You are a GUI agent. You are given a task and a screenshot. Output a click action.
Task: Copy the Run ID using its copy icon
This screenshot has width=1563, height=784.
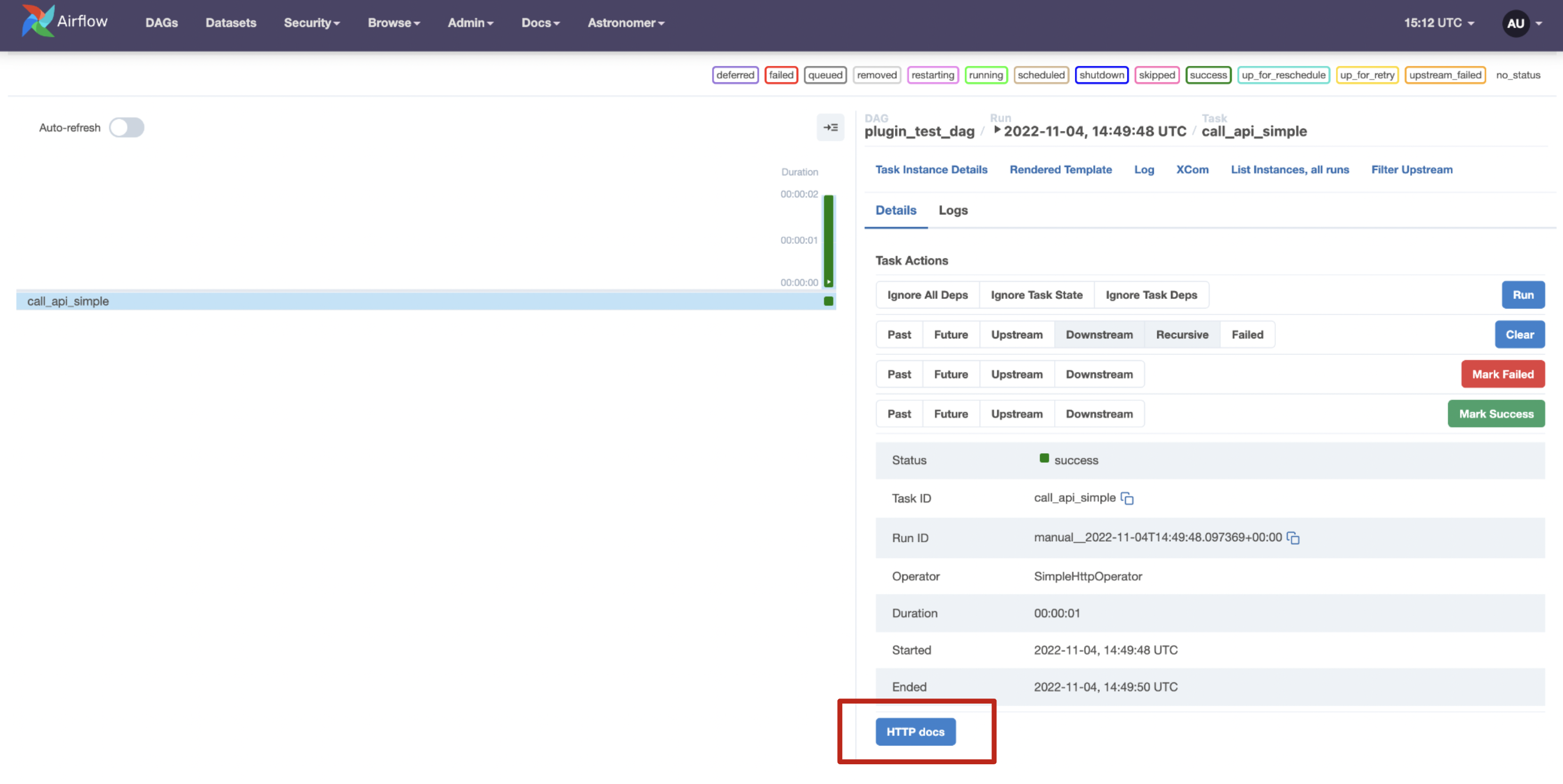pos(1292,538)
